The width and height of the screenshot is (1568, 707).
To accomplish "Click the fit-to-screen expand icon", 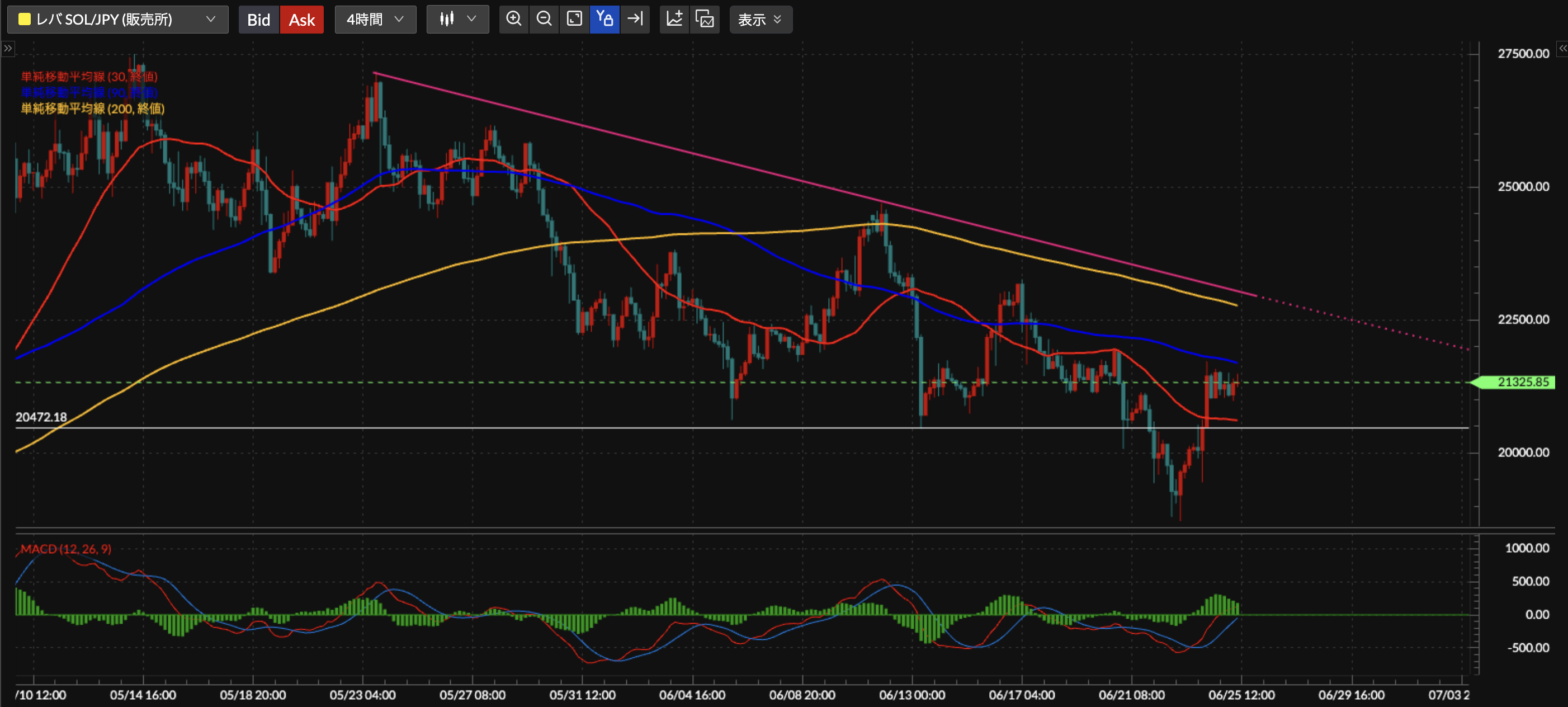I will click(x=575, y=20).
